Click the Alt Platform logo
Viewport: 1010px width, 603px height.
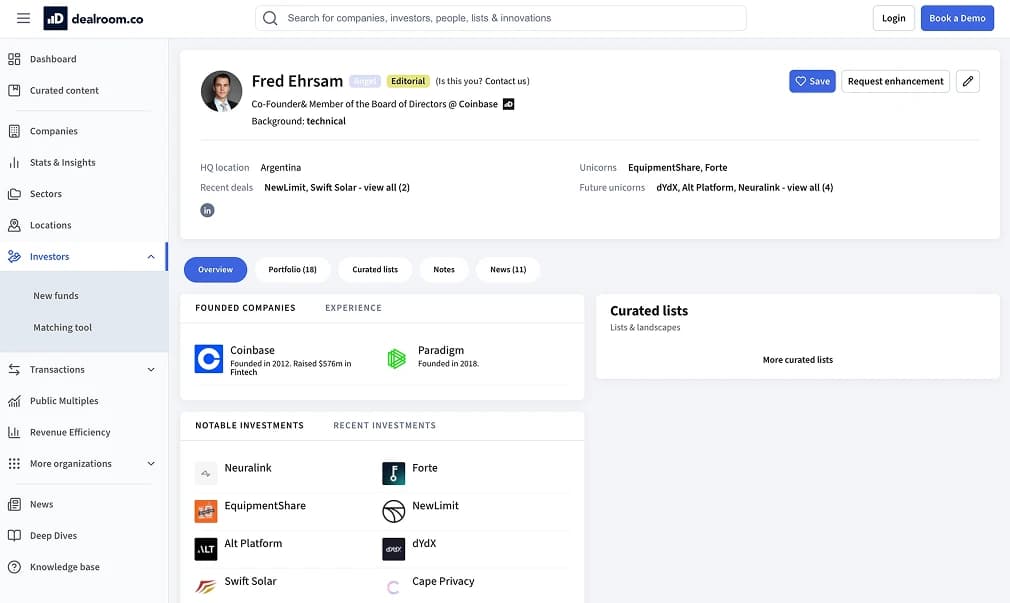click(x=206, y=550)
